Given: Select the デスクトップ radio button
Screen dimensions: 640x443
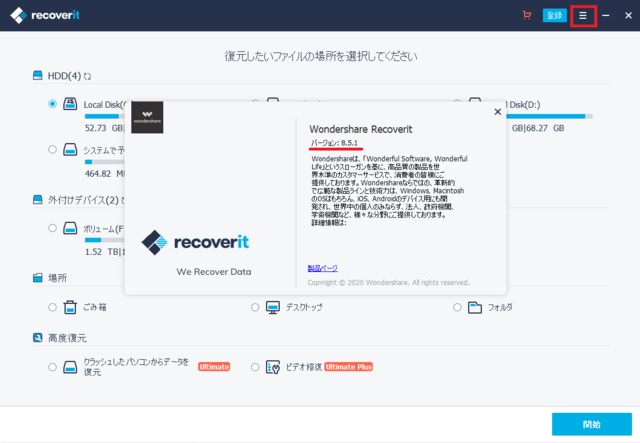Looking at the screenshot, I should pos(255,307).
